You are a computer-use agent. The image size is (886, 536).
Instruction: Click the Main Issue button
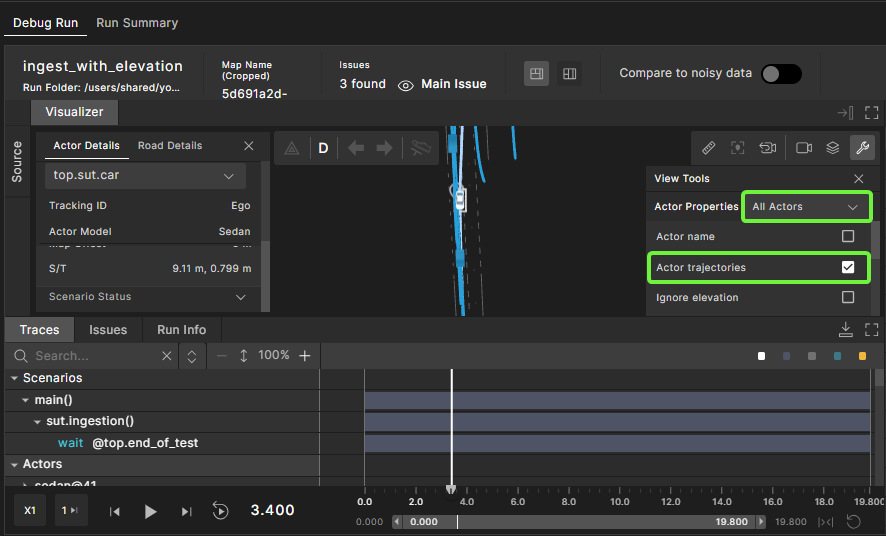442,85
